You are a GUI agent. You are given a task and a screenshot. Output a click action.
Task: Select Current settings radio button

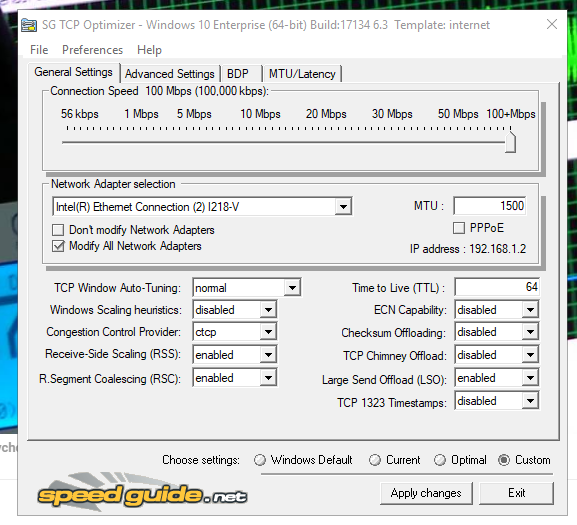pos(375,460)
